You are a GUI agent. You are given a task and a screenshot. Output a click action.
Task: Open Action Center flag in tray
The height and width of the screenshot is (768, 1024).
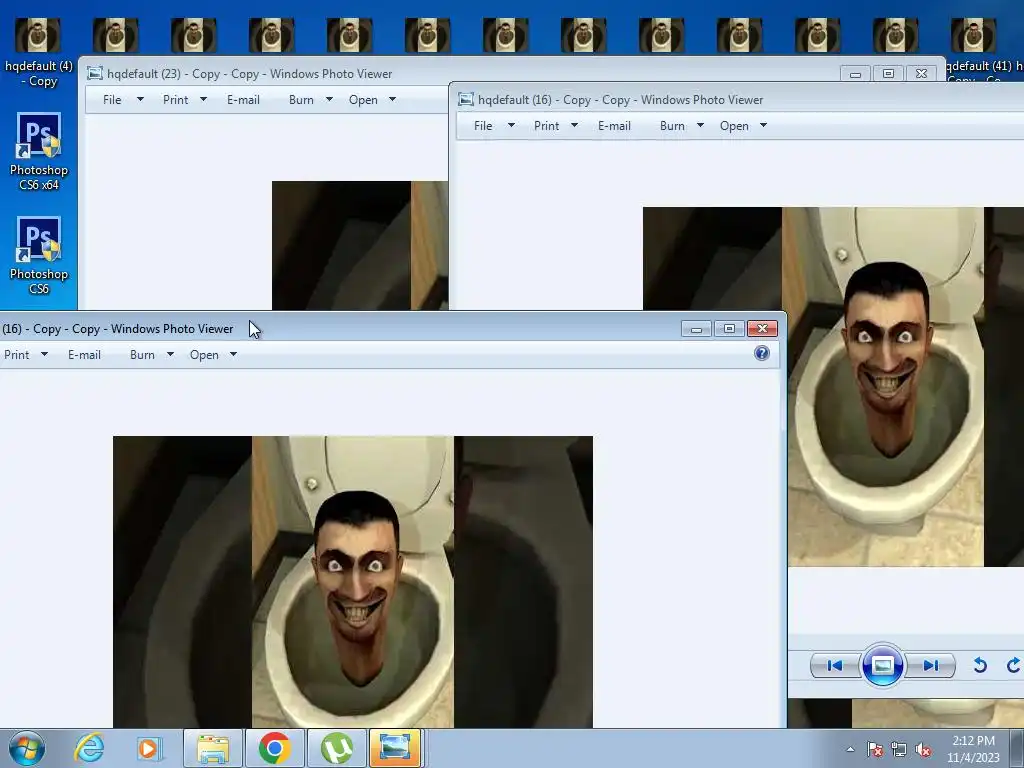(x=874, y=750)
